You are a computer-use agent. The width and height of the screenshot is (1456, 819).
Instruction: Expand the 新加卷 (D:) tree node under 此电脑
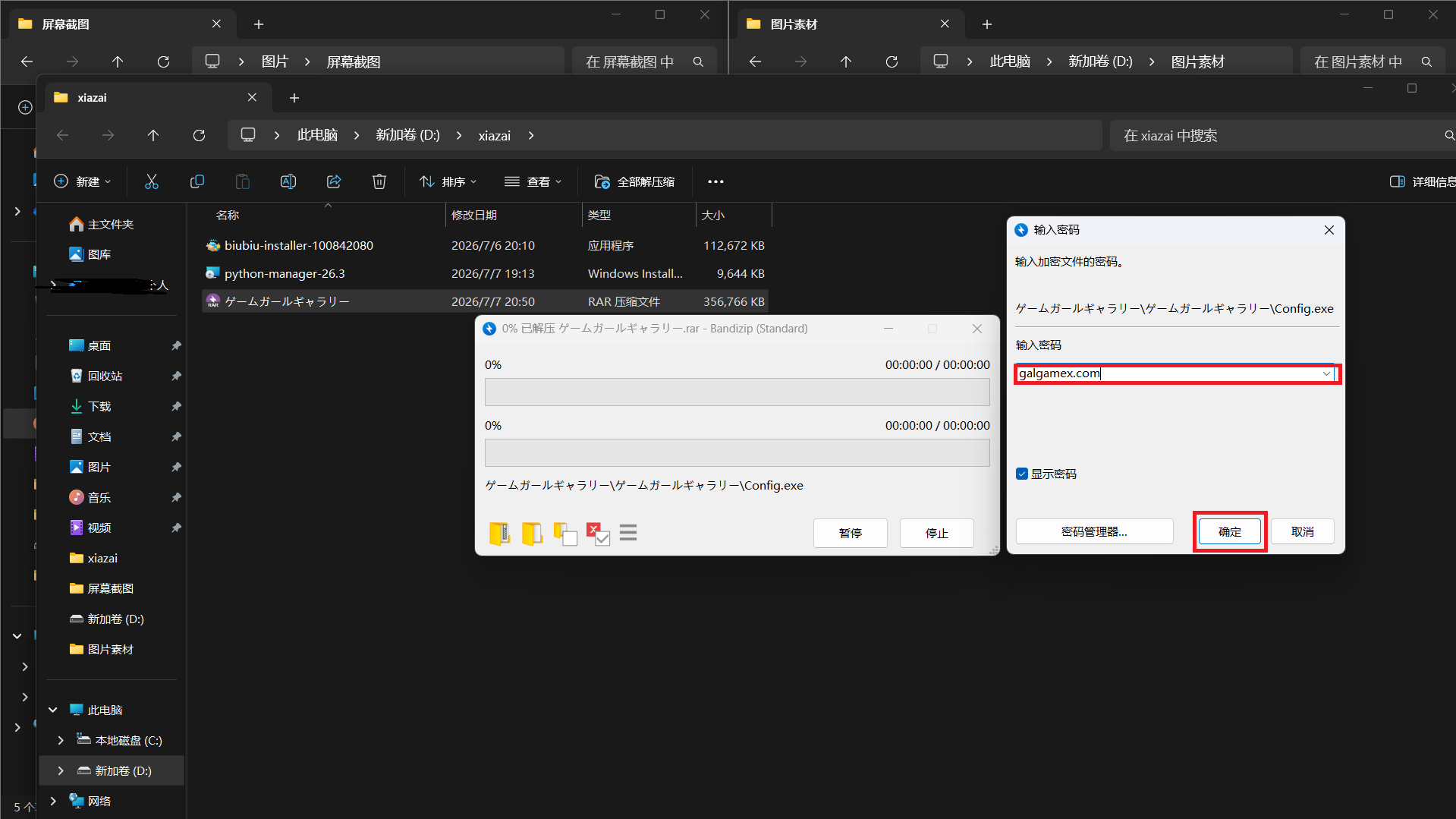coord(61,770)
